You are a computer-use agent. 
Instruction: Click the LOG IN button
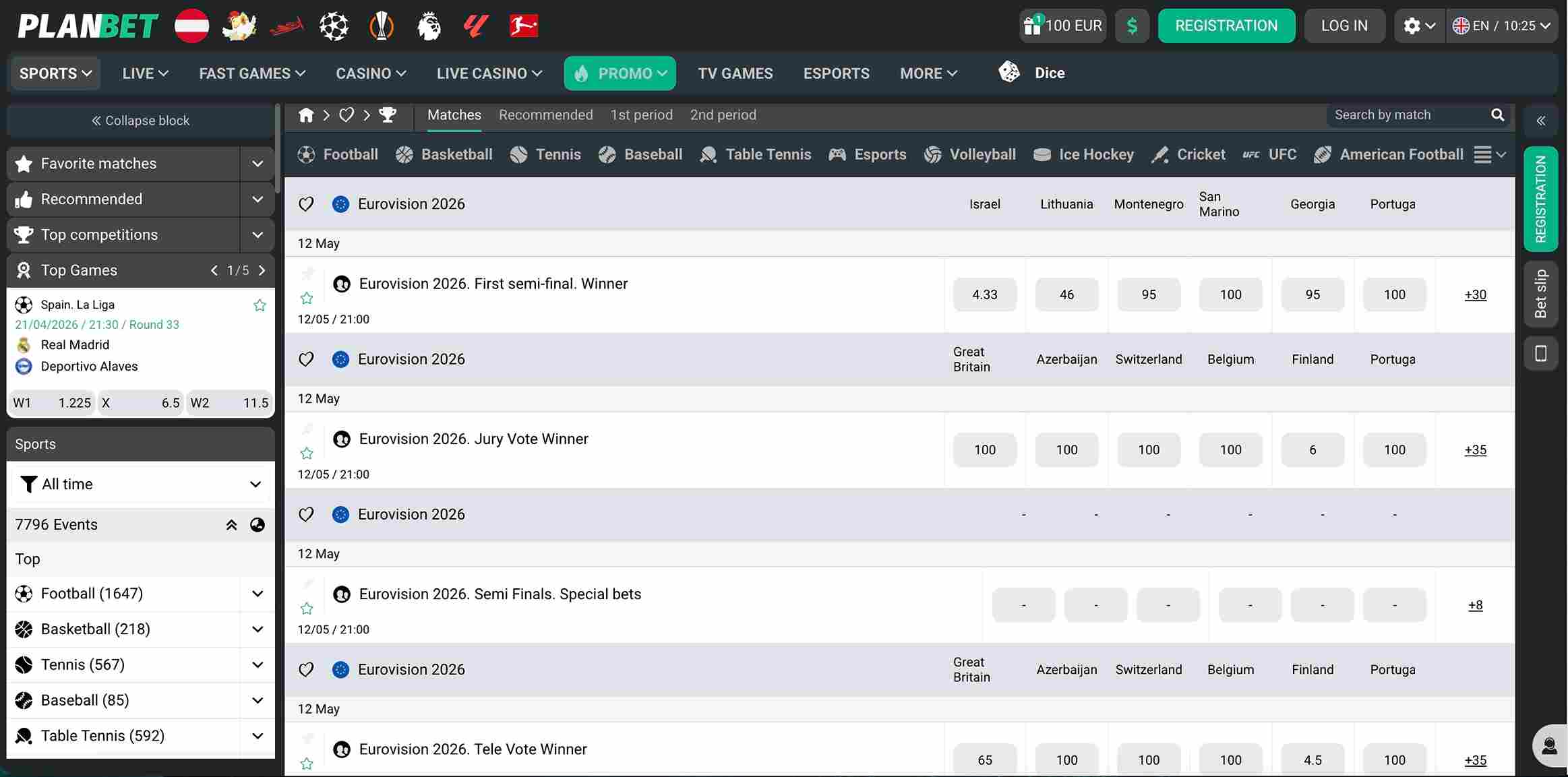1344,26
